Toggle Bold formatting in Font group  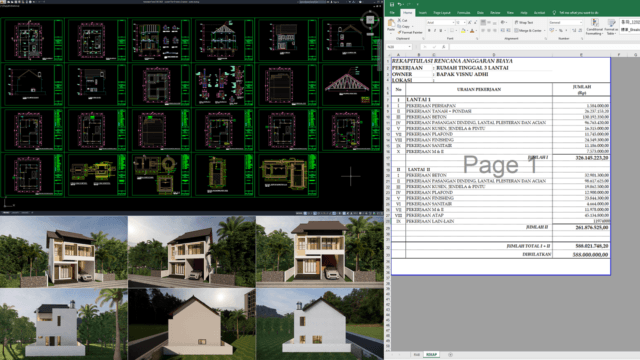coord(429,31)
